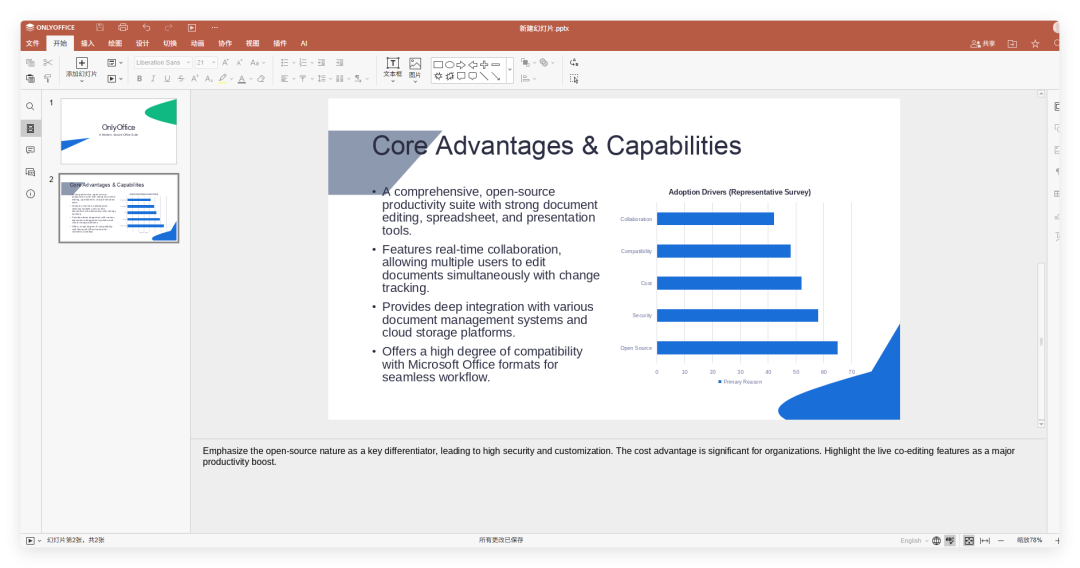Select the plus cross shape
The width and height of the screenshot is (1080, 568).
(x=484, y=65)
